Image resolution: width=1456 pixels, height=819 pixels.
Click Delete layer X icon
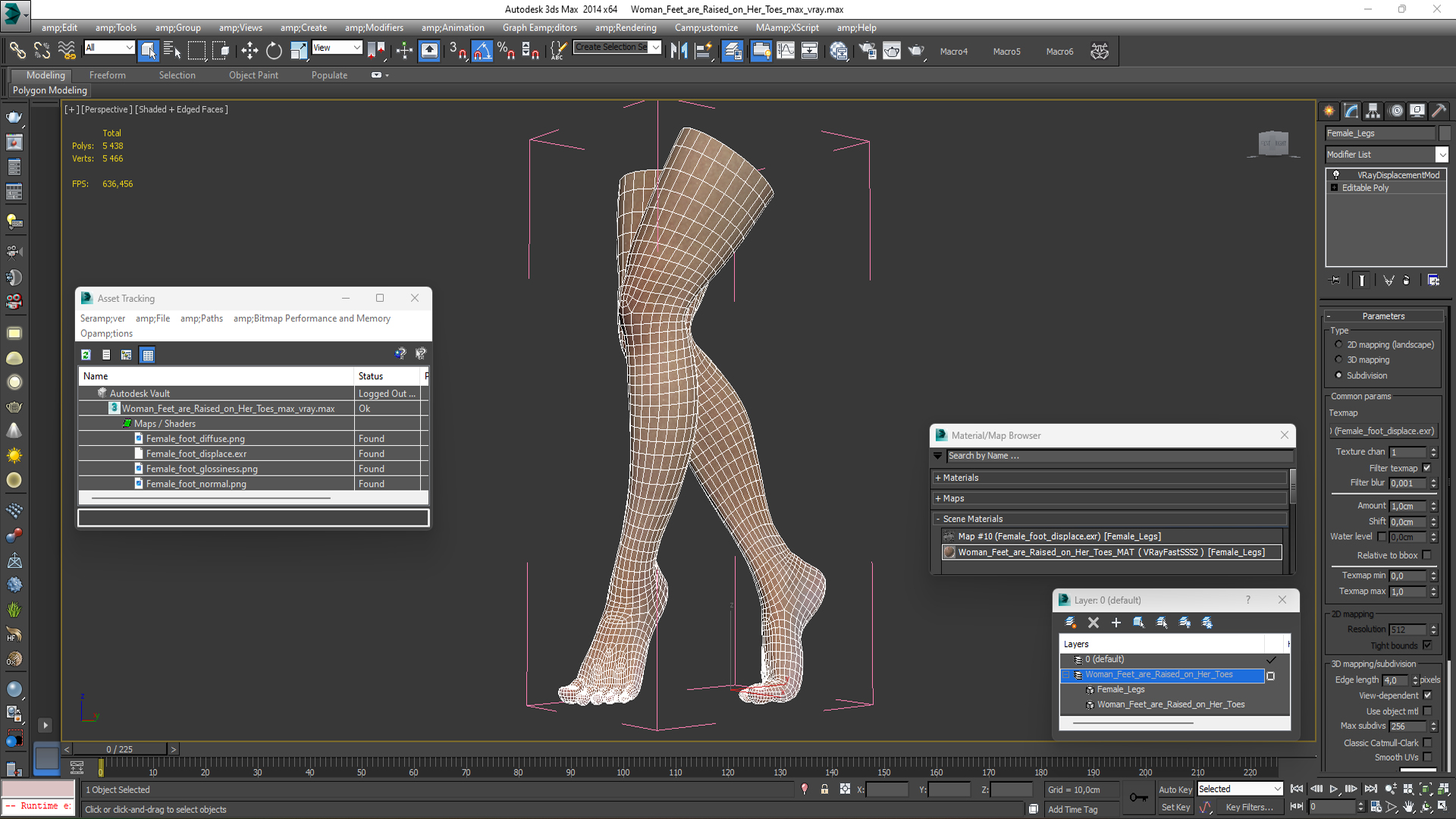(x=1093, y=623)
